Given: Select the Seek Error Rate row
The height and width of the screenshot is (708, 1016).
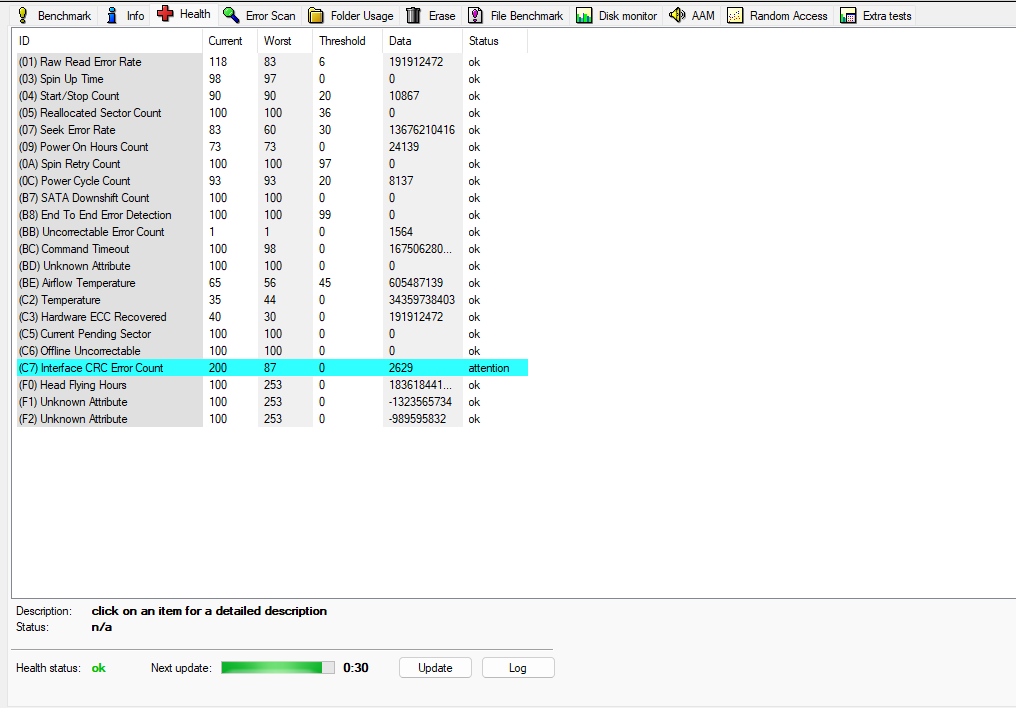Looking at the screenshot, I should [272, 130].
